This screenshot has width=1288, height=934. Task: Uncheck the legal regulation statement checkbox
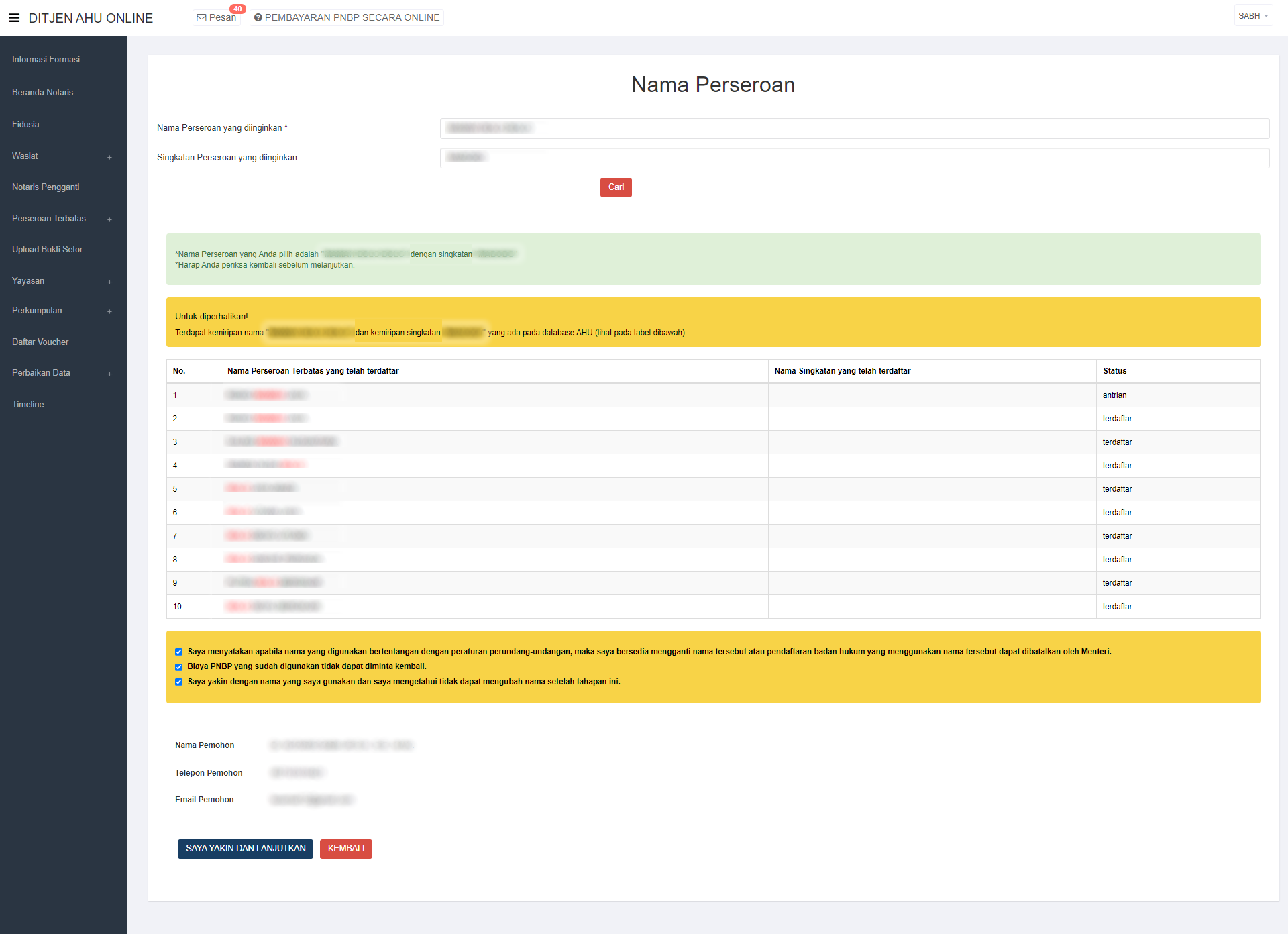pos(179,652)
